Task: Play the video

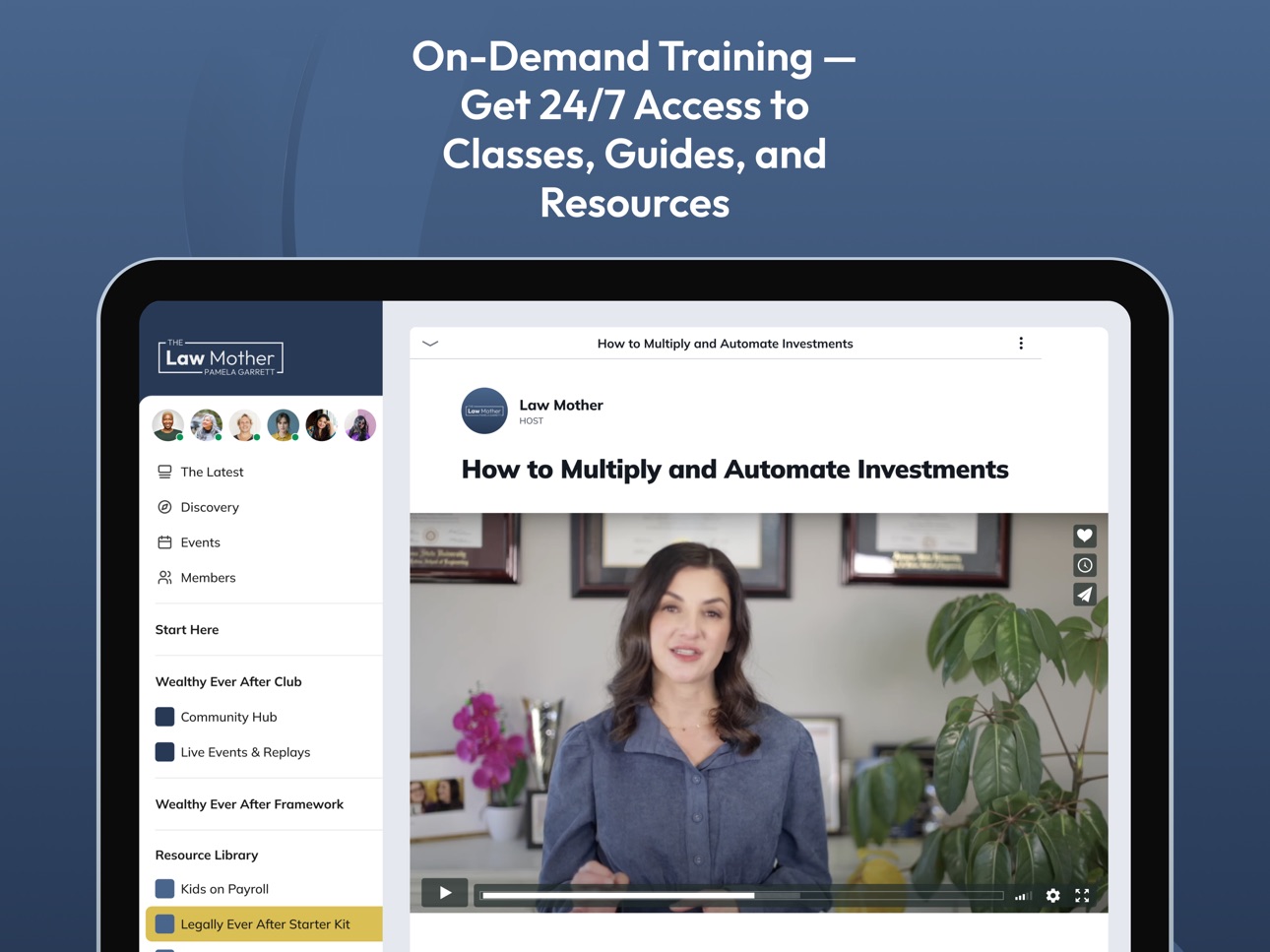Action: [445, 893]
